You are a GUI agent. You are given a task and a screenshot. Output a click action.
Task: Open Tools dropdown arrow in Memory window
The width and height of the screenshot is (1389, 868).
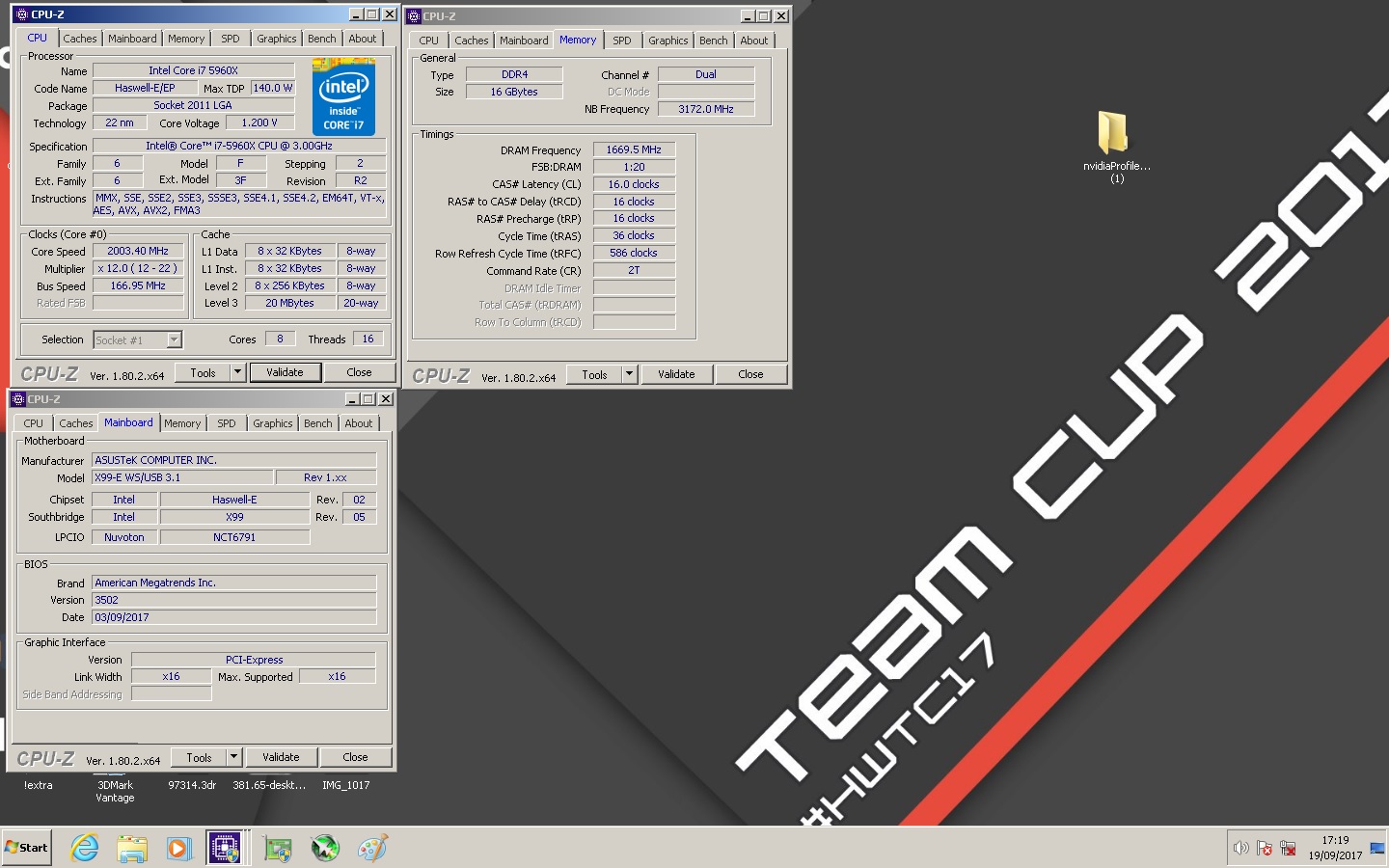[x=629, y=374]
